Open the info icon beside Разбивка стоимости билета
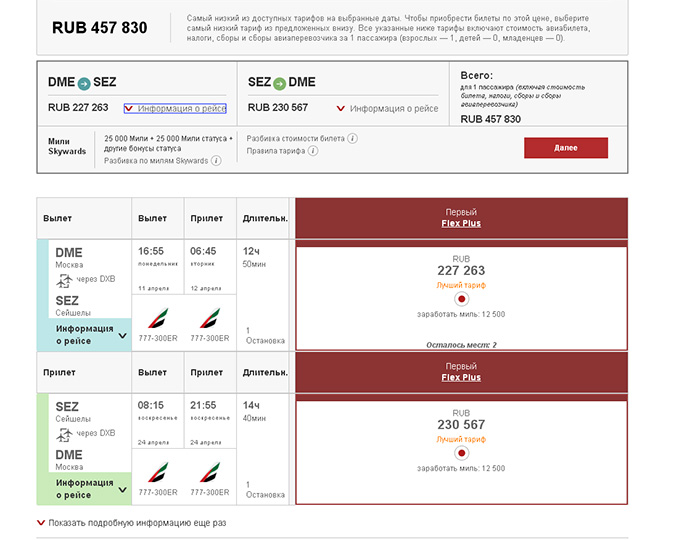This screenshot has width=700, height=540. click(352, 138)
